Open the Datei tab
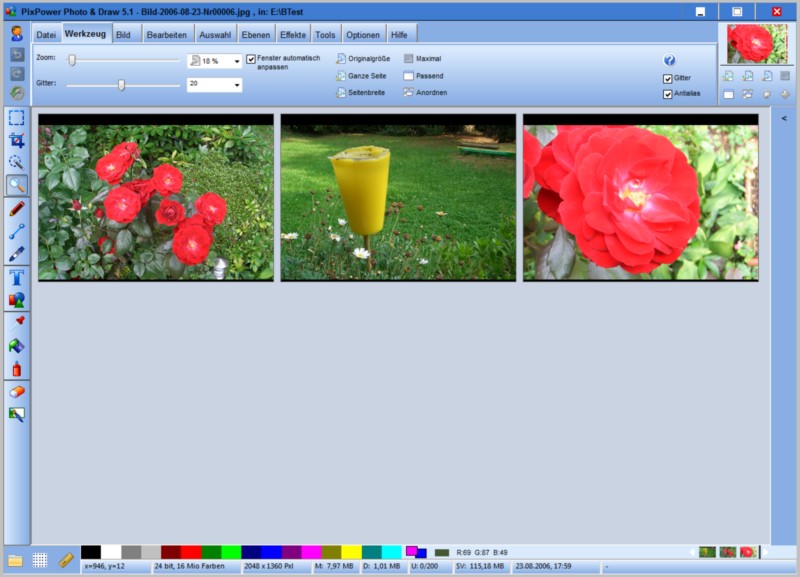800x577 pixels. coord(46,35)
